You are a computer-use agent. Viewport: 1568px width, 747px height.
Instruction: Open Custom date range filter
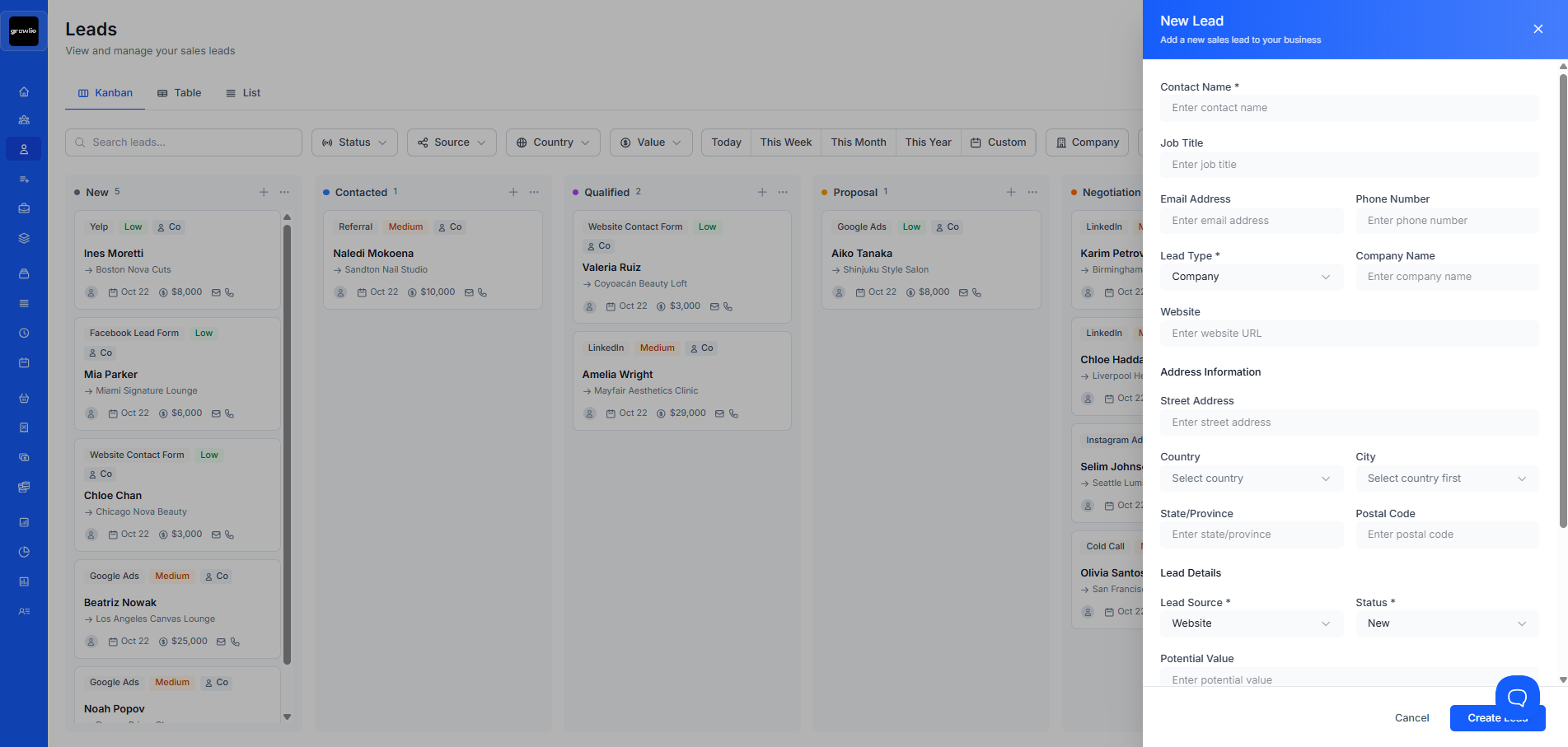click(998, 142)
